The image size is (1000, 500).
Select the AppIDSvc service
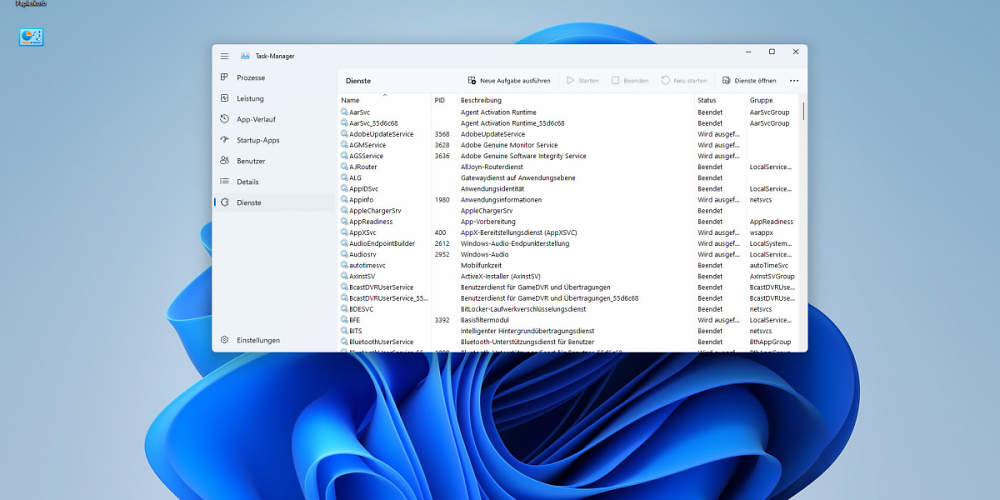click(568, 189)
